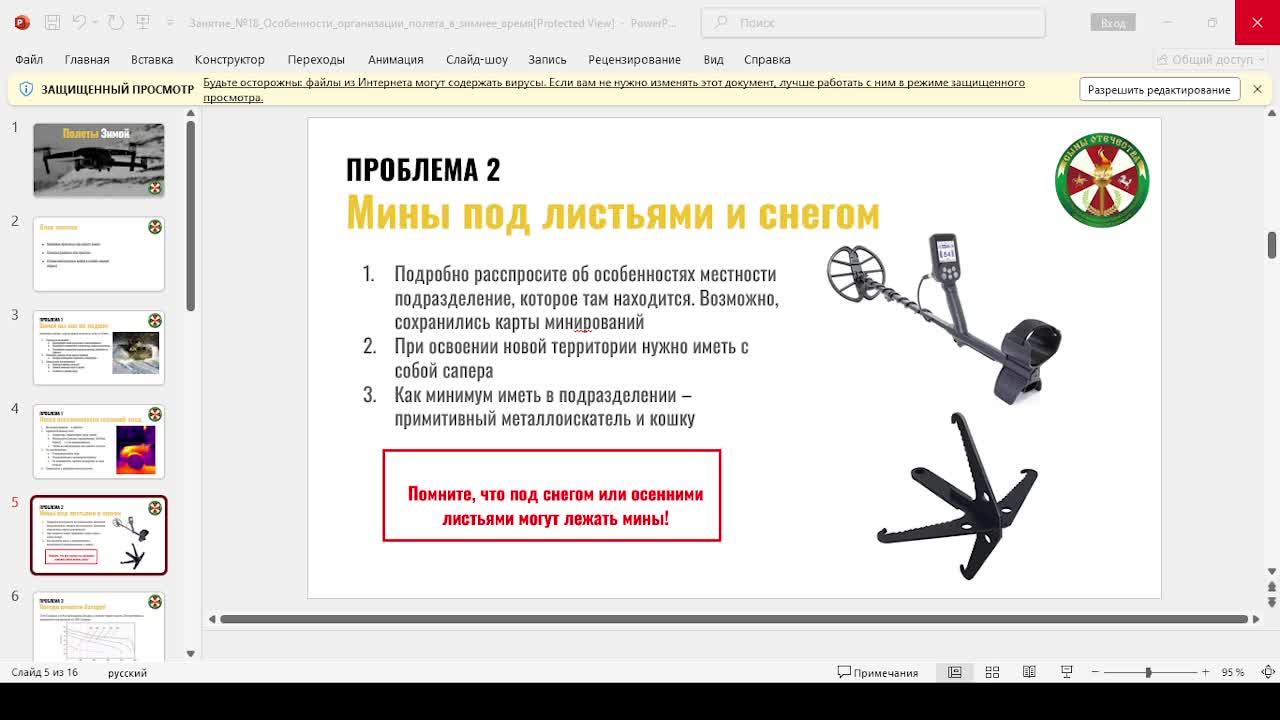The width and height of the screenshot is (1280, 720).
Task: Start slideshow from beginning toolbar icon
Action: coord(144,22)
